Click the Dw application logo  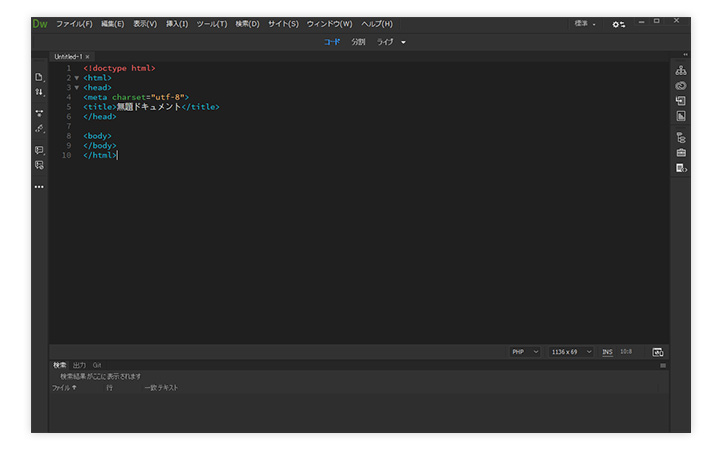[40, 24]
